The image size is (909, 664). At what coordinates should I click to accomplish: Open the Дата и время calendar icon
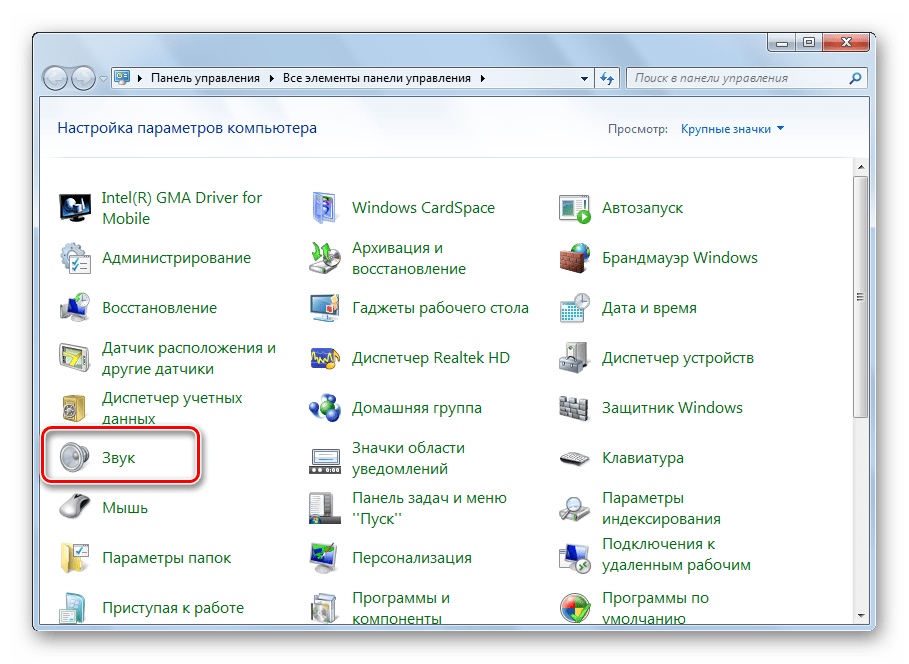575,308
